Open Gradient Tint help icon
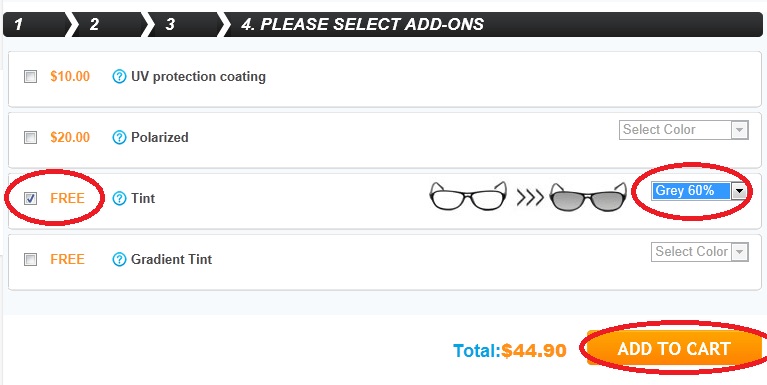The image size is (767, 385). coord(119,259)
